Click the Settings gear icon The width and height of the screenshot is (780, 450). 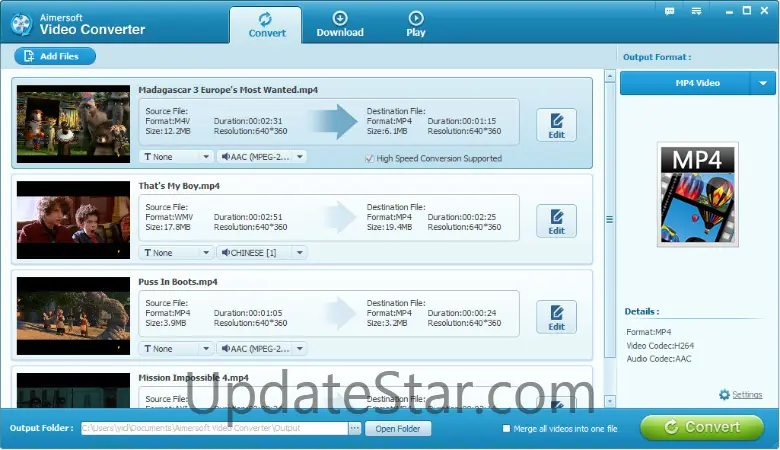click(x=724, y=394)
